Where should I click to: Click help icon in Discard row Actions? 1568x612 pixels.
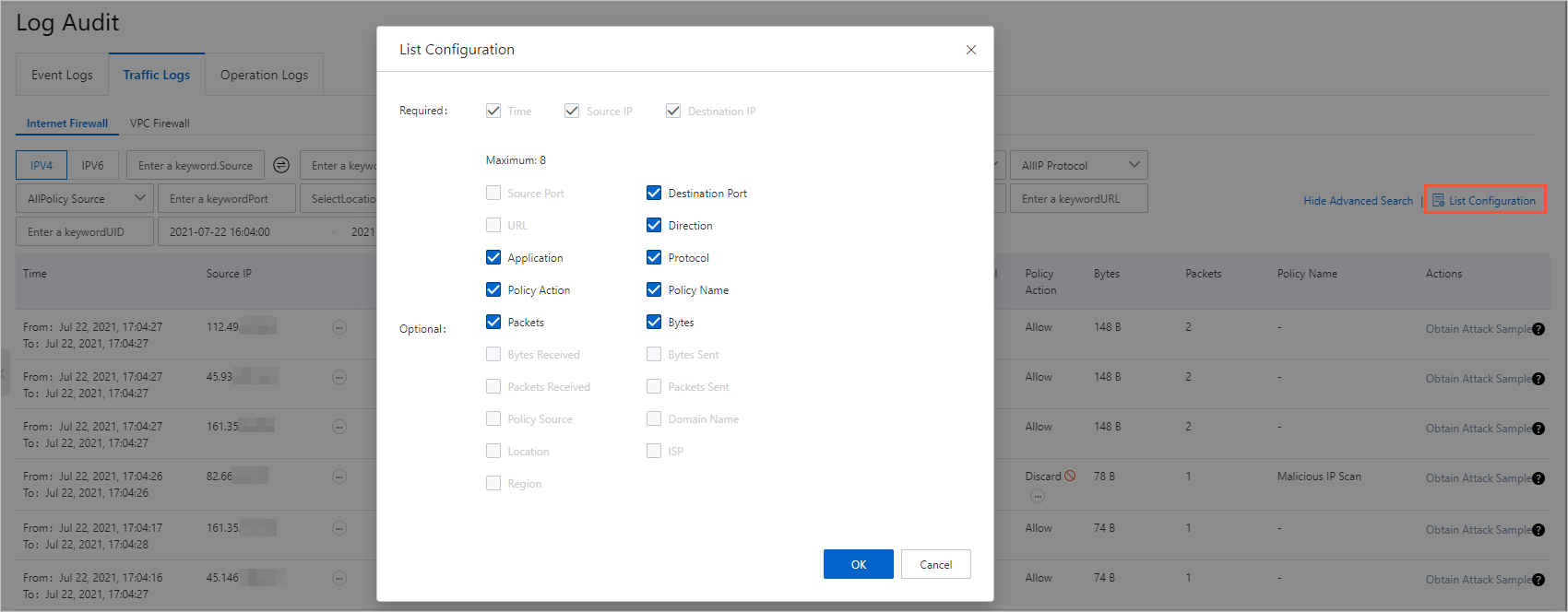(x=1538, y=478)
